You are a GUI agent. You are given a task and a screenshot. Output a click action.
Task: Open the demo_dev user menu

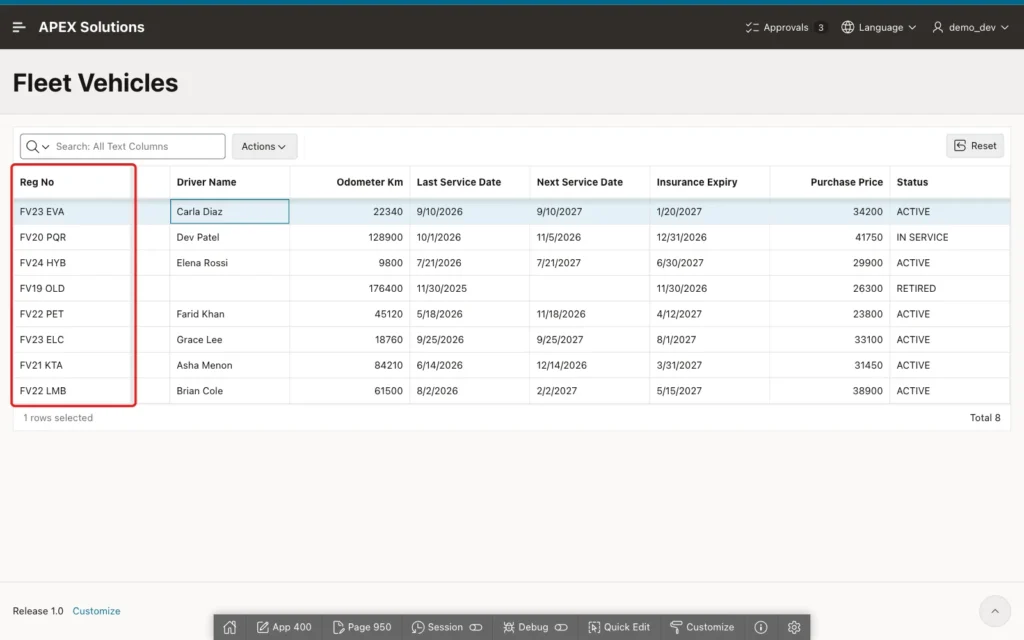point(970,27)
